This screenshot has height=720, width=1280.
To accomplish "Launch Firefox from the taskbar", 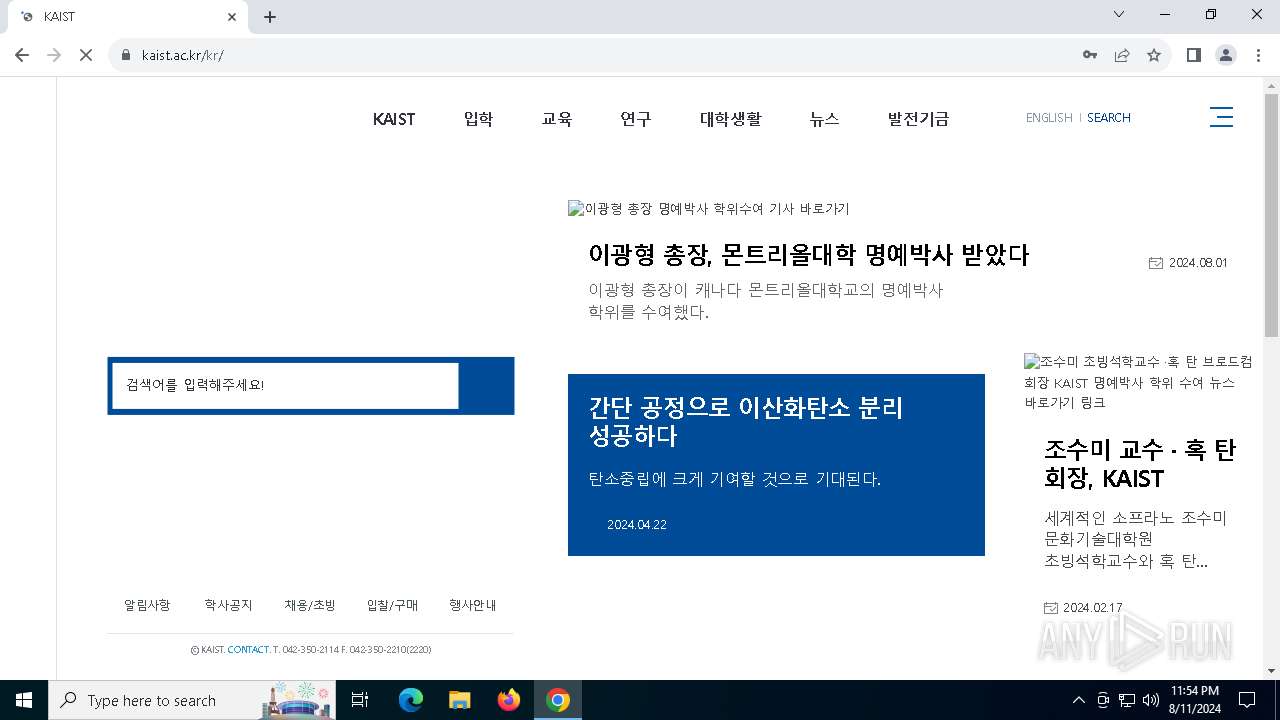I will pyautogui.click(x=509, y=700).
